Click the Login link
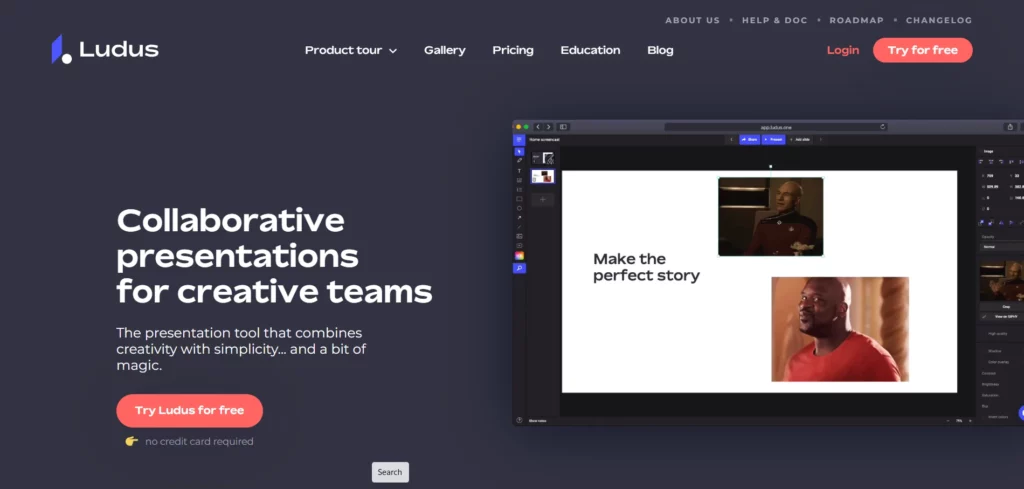Viewport: 1024px width, 489px height. [842, 50]
